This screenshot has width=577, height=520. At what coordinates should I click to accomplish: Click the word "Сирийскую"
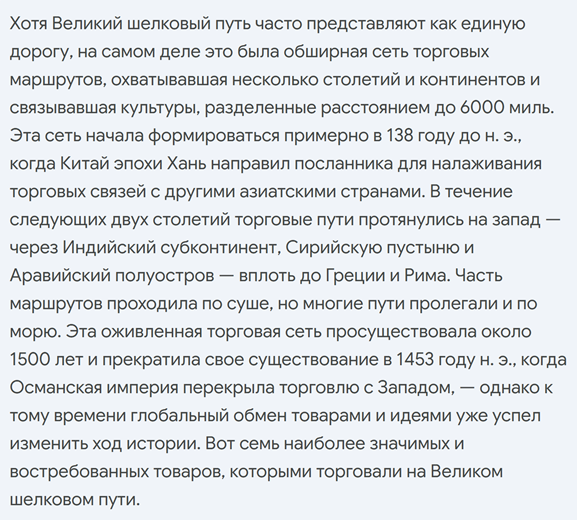point(334,248)
